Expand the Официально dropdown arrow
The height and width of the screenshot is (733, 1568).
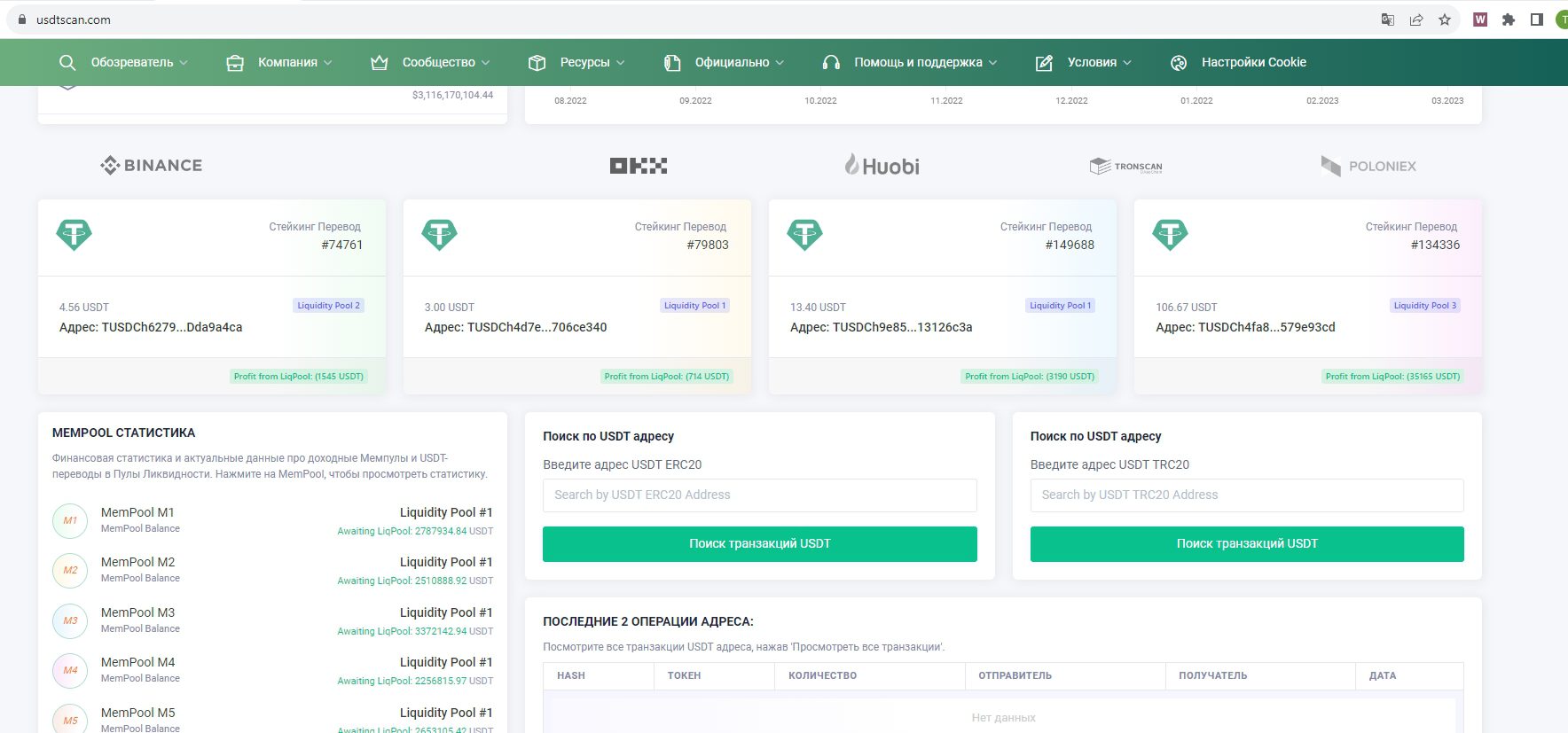[780, 63]
